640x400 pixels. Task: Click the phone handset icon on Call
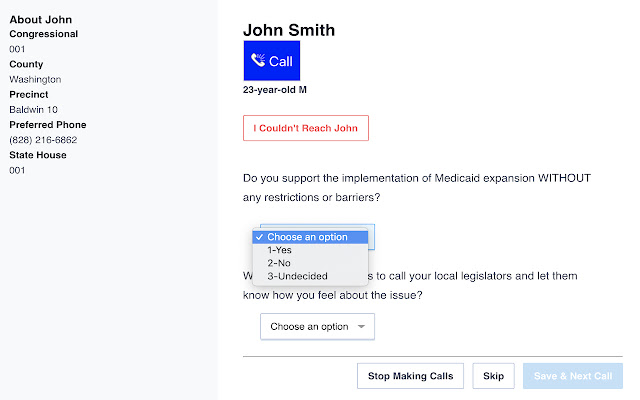[x=258, y=61]
